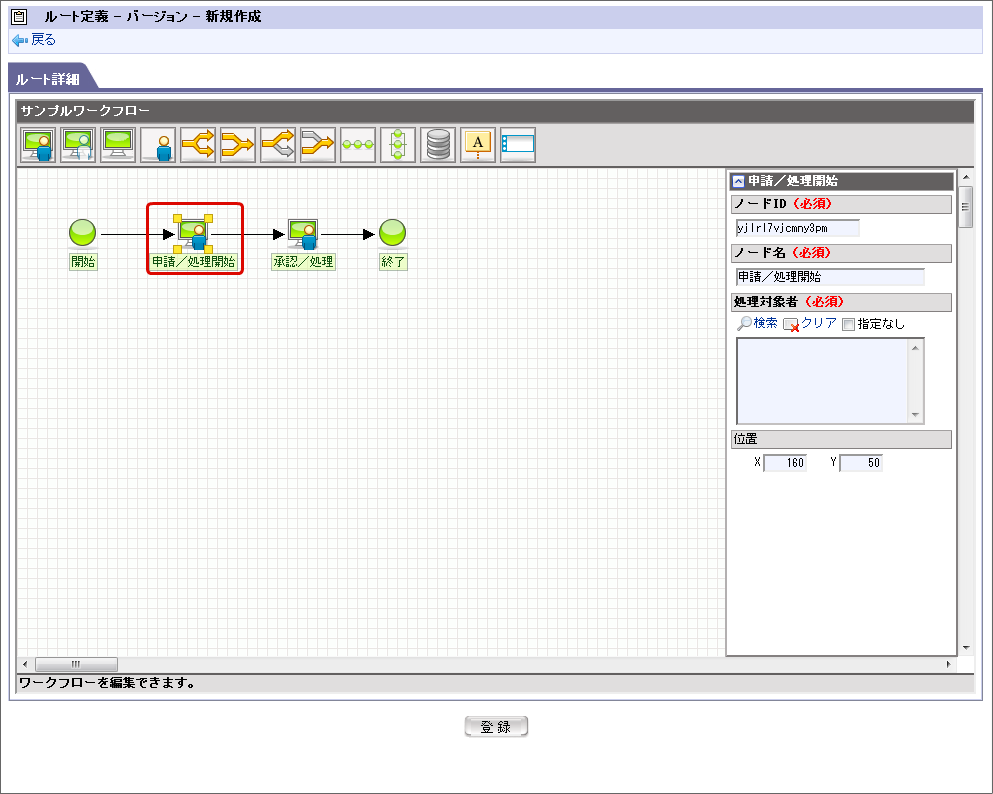
Task: Select the yellow merge join tool
Action: pos(237,145)
